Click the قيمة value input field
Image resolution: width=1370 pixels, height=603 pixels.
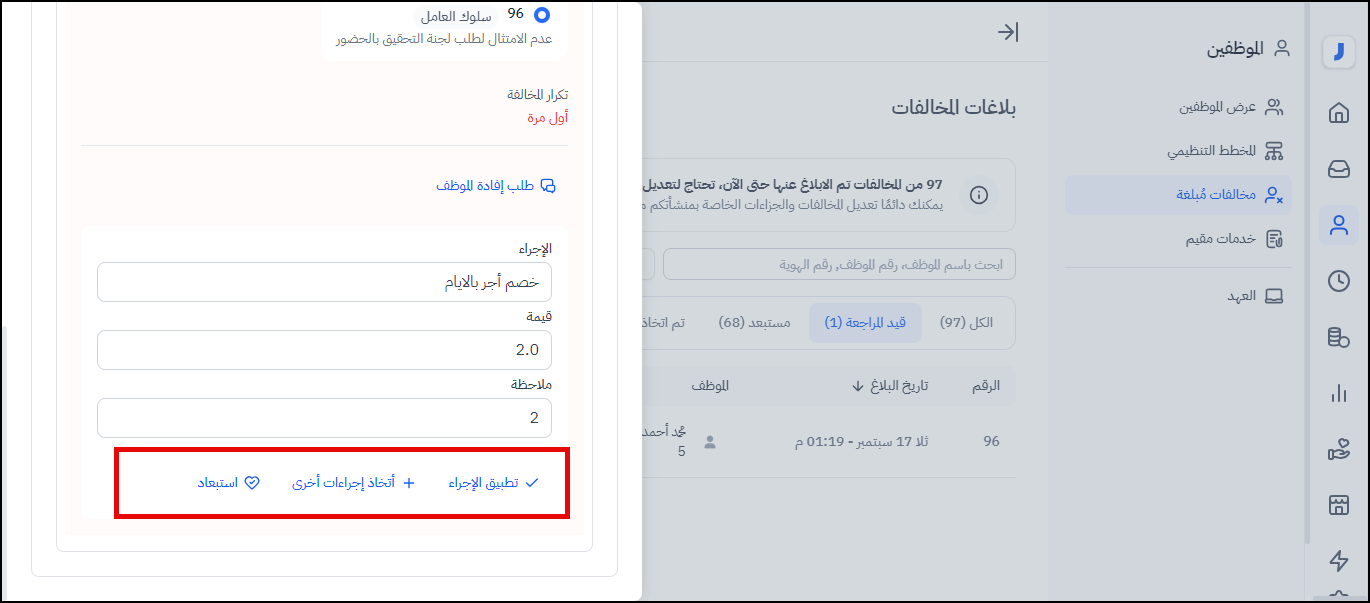point(324,350)
